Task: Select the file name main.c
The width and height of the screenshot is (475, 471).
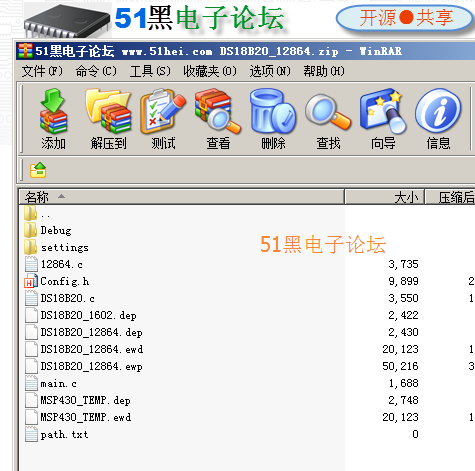Action: coord(59,383)
